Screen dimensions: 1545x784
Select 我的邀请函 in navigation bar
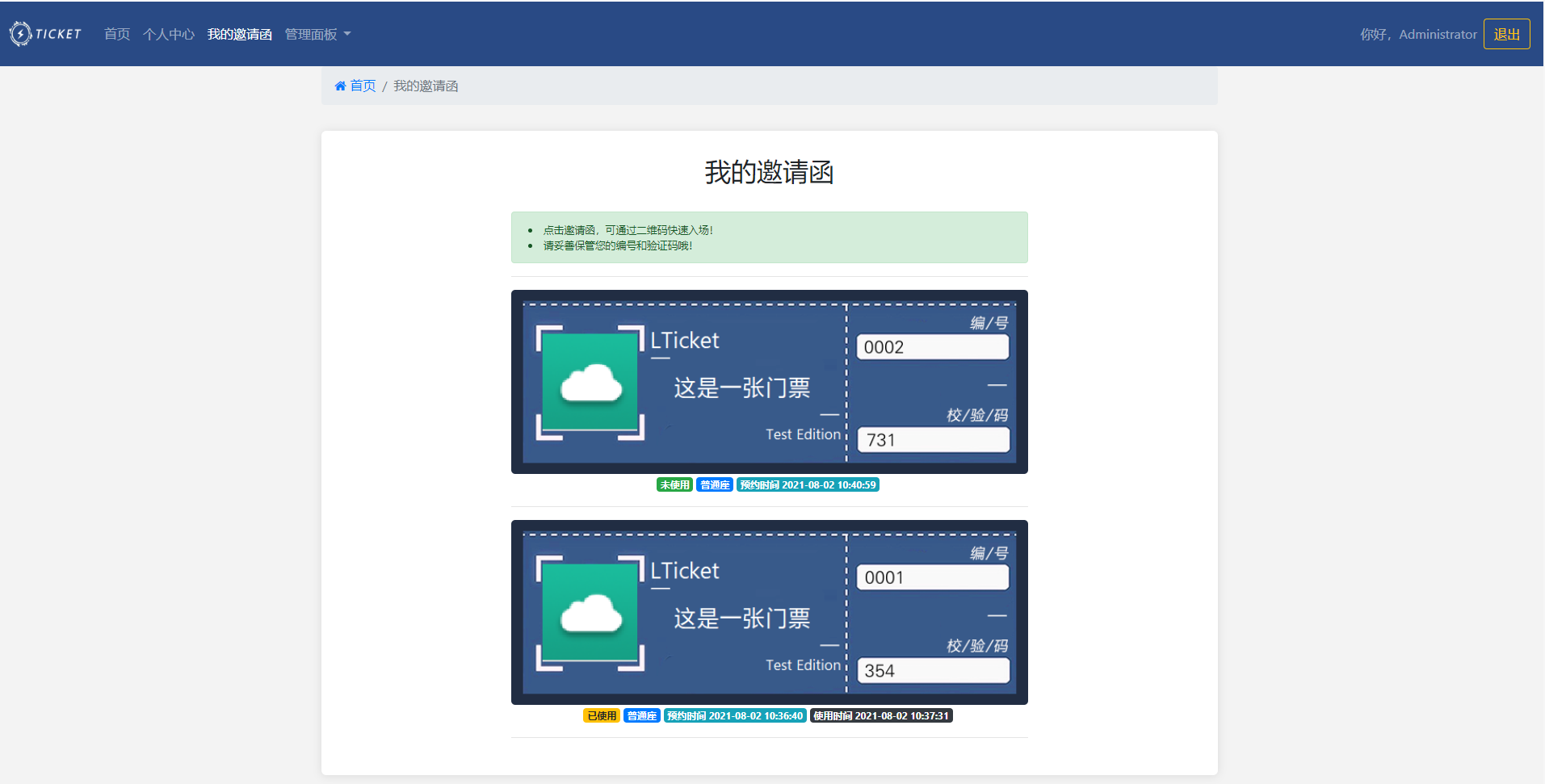click(x=239, y=34)
